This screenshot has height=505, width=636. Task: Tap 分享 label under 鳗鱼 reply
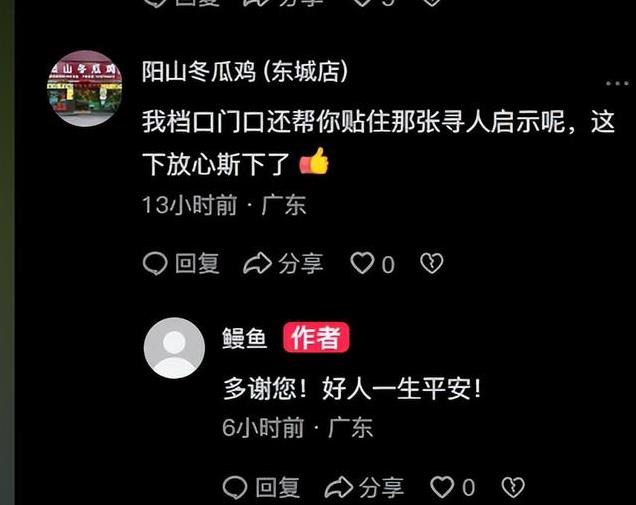click(x=381, y=488)
